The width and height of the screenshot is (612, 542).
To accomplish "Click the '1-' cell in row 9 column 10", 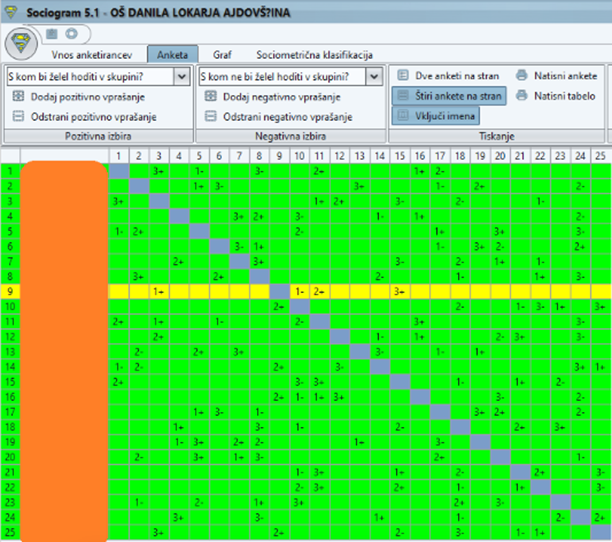I will coord(299,291).
